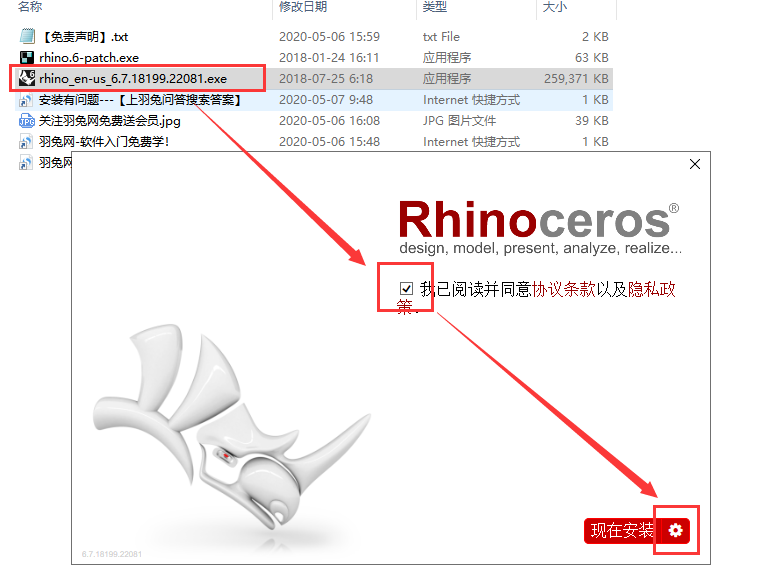Viewport: 780px width, 586px height.
Task: Click size cell 63 KB
Action: pos(592,58)
